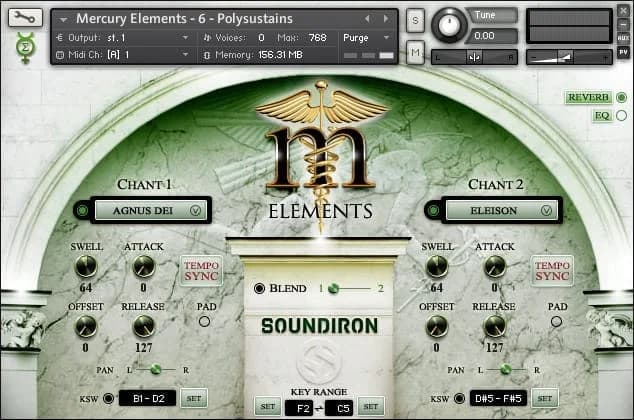Toggle the EQ radio button
Viewport: 634px width, 420px height.
click(621, 116)
